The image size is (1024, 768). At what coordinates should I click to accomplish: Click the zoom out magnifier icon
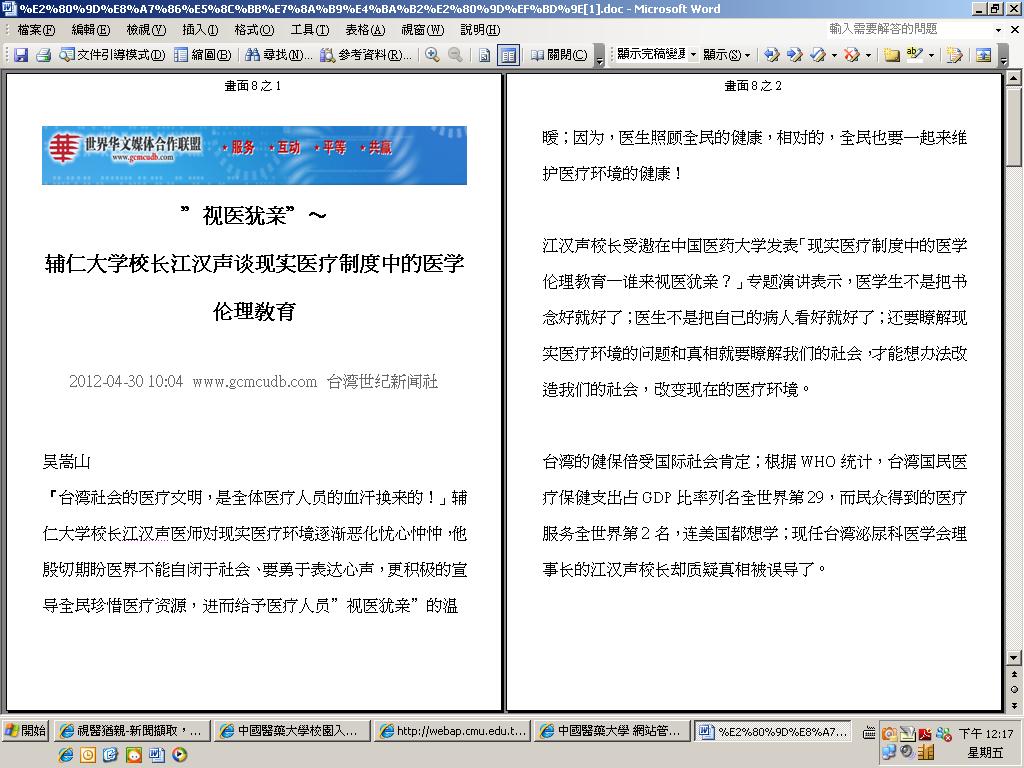[x=455, y=55]
